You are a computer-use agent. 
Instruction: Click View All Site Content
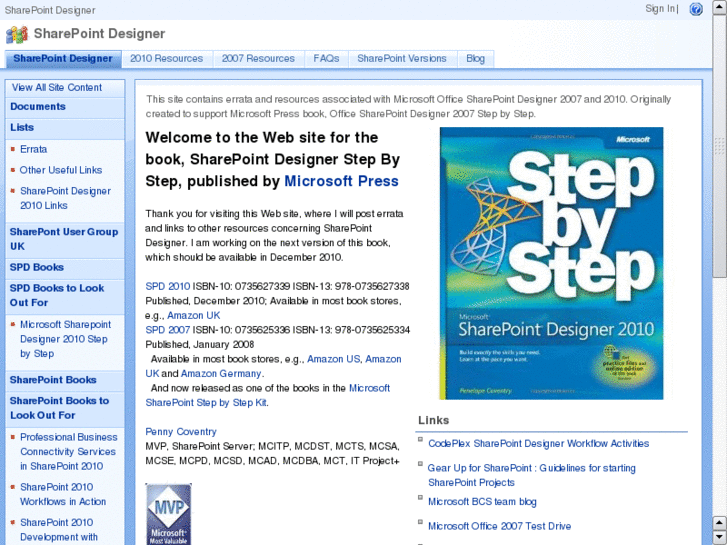coord(57,88)
